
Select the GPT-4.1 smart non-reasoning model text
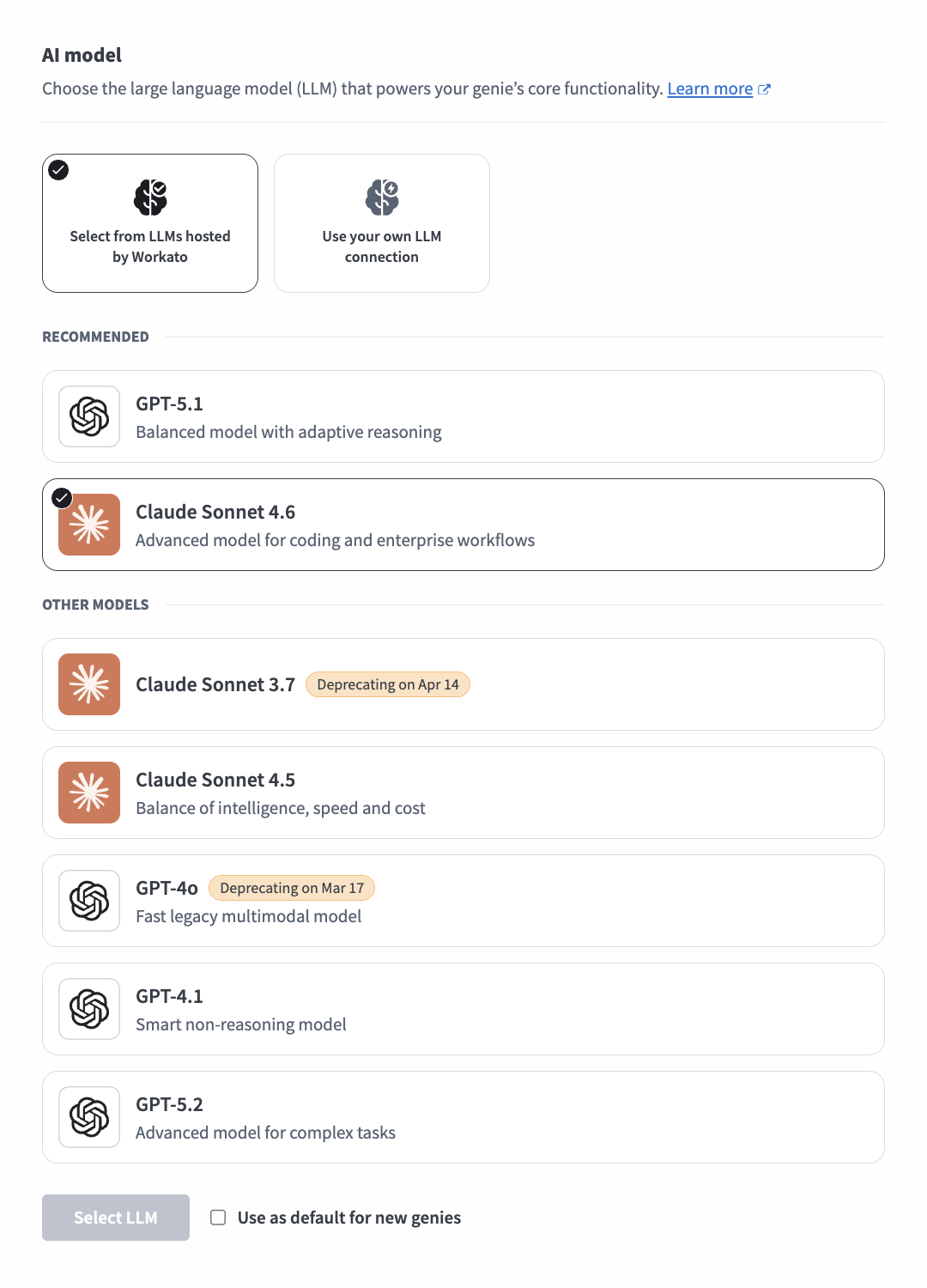(241, 1024)
